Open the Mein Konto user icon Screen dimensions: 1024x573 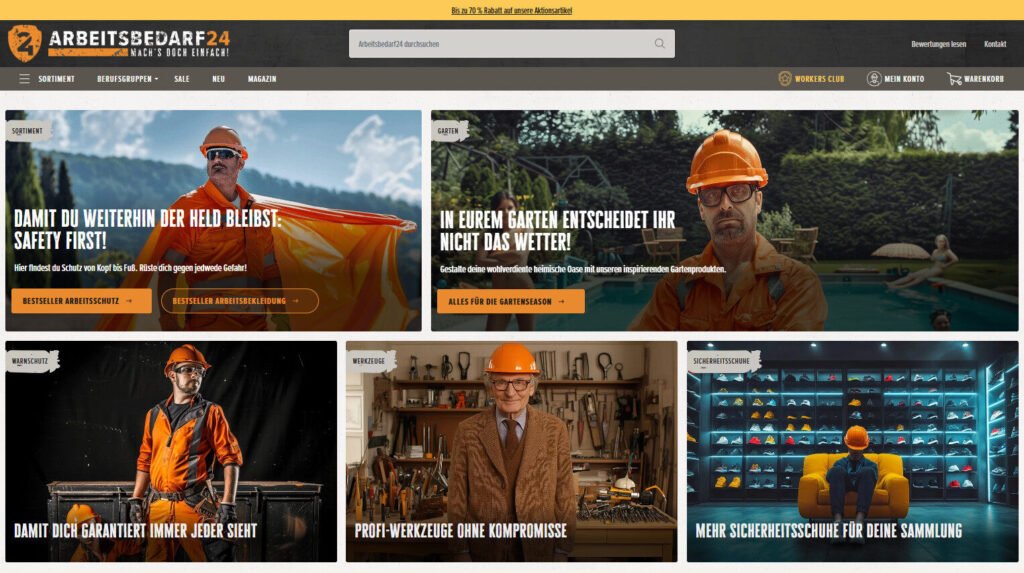[x=874, y=79]
